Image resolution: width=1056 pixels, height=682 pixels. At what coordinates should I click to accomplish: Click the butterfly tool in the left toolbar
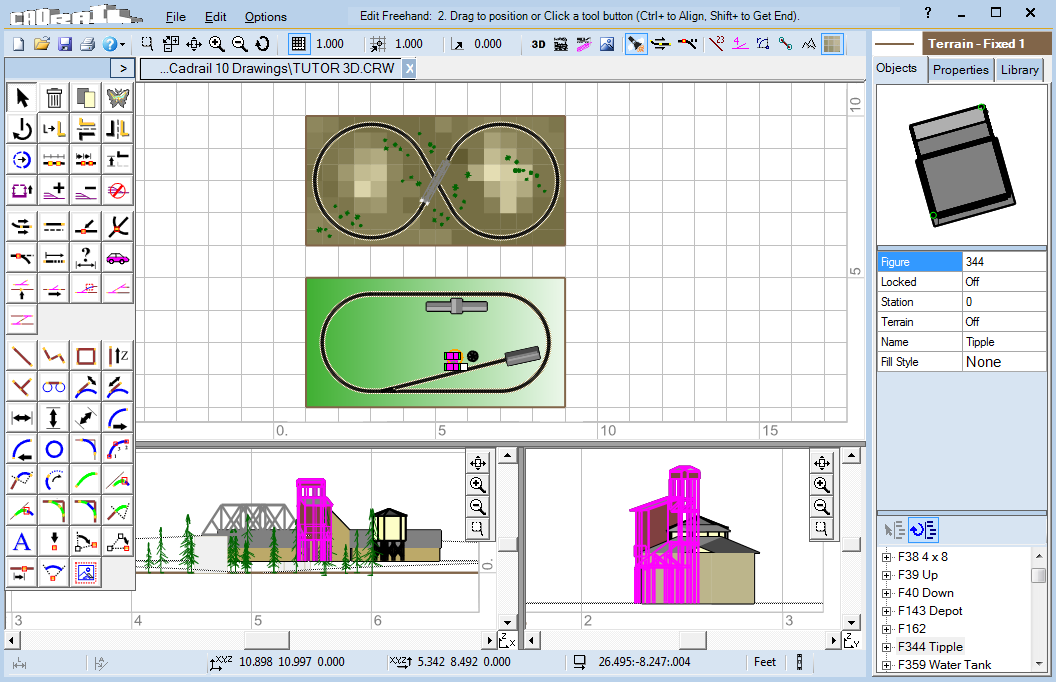pos(117,97)
